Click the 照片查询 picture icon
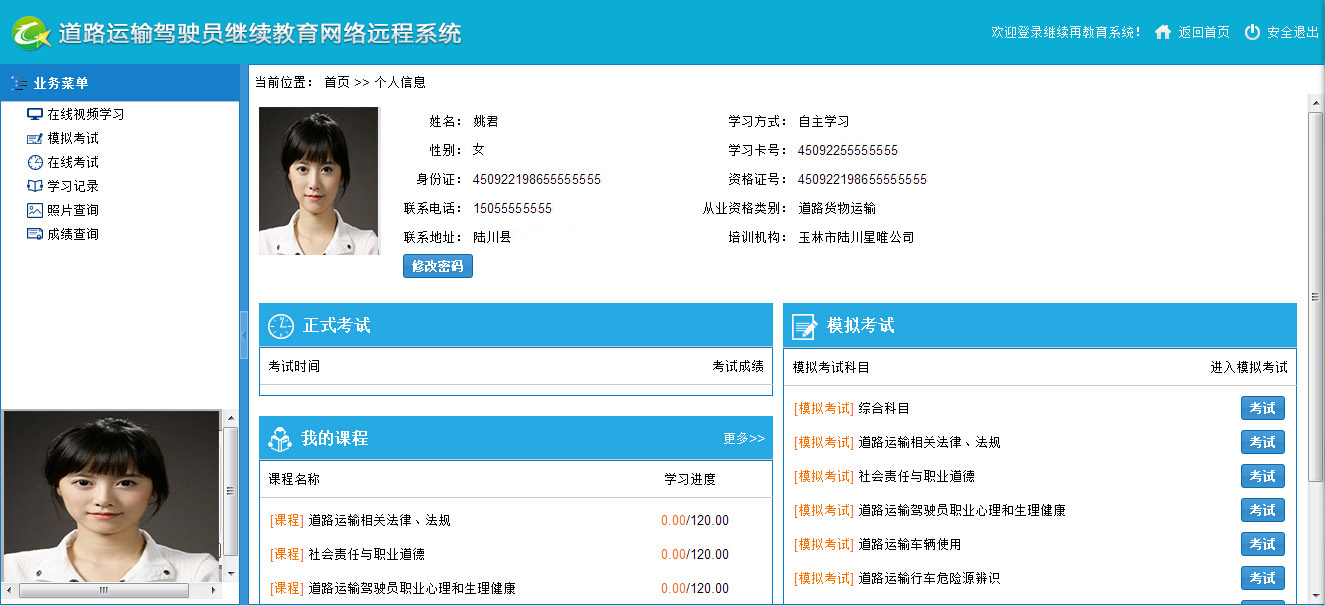 point(35,210)
